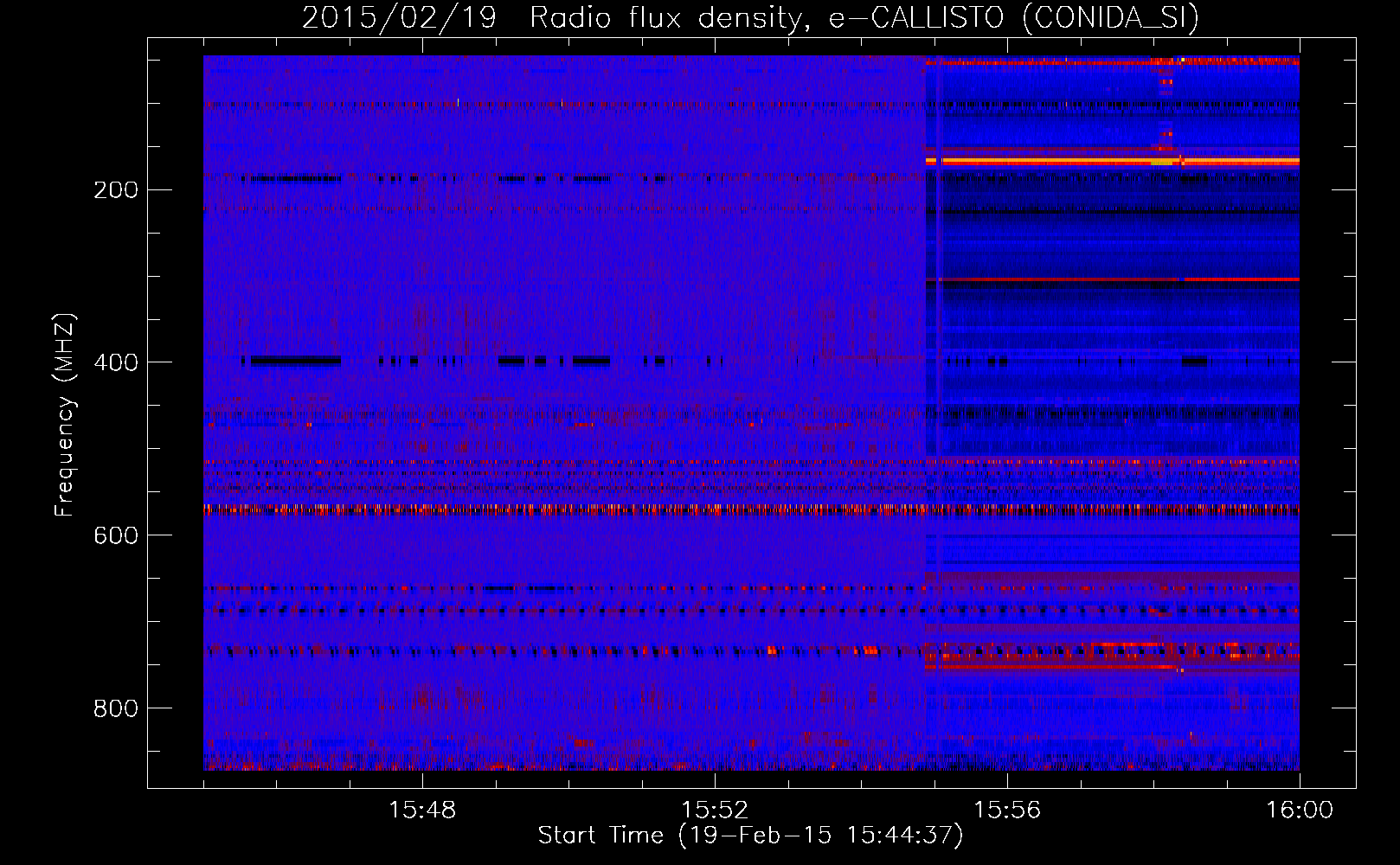Select the 400 frequency tick label
The width and height of the screenshot is (1400, 865).
click(x=116, y=362)
